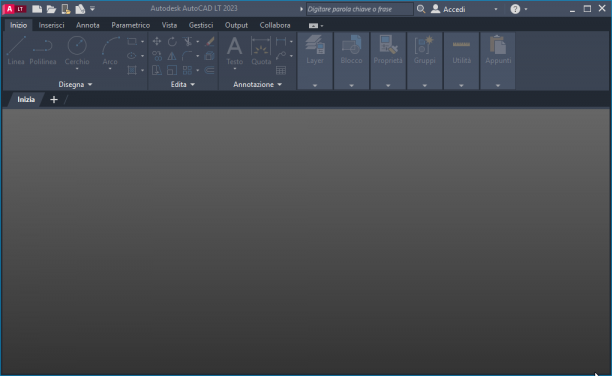
Task: Switch to the Collabora tab
Action: [x=275, y=25]
